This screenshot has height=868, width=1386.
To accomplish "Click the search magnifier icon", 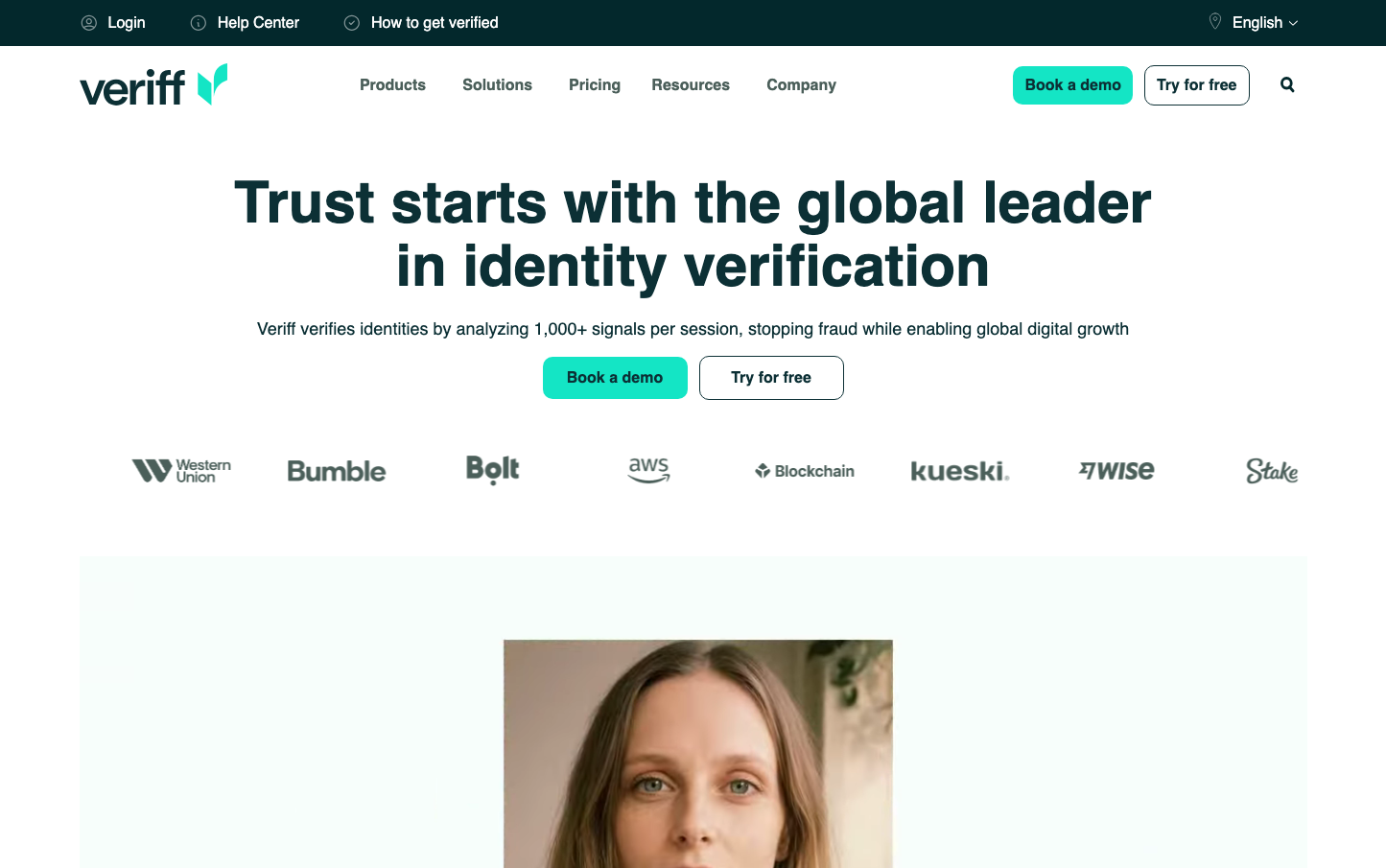I will (x=1287, y=84).
